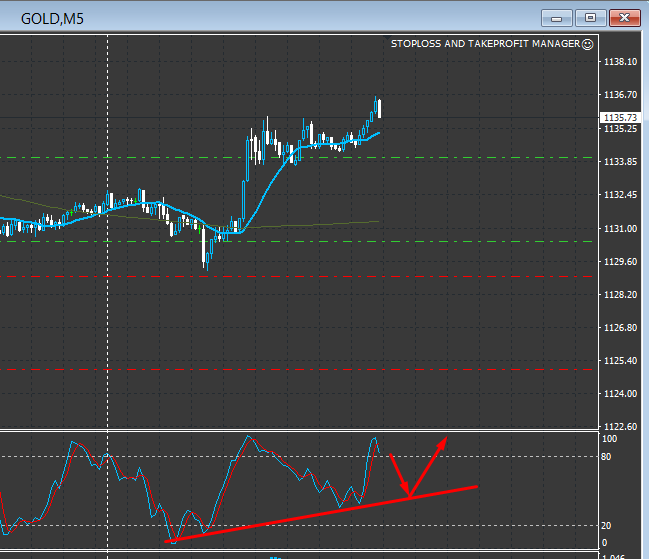The image size is (649, 559).
Task: Click the 1131.00 price scale label
Action: coord(620,228)
